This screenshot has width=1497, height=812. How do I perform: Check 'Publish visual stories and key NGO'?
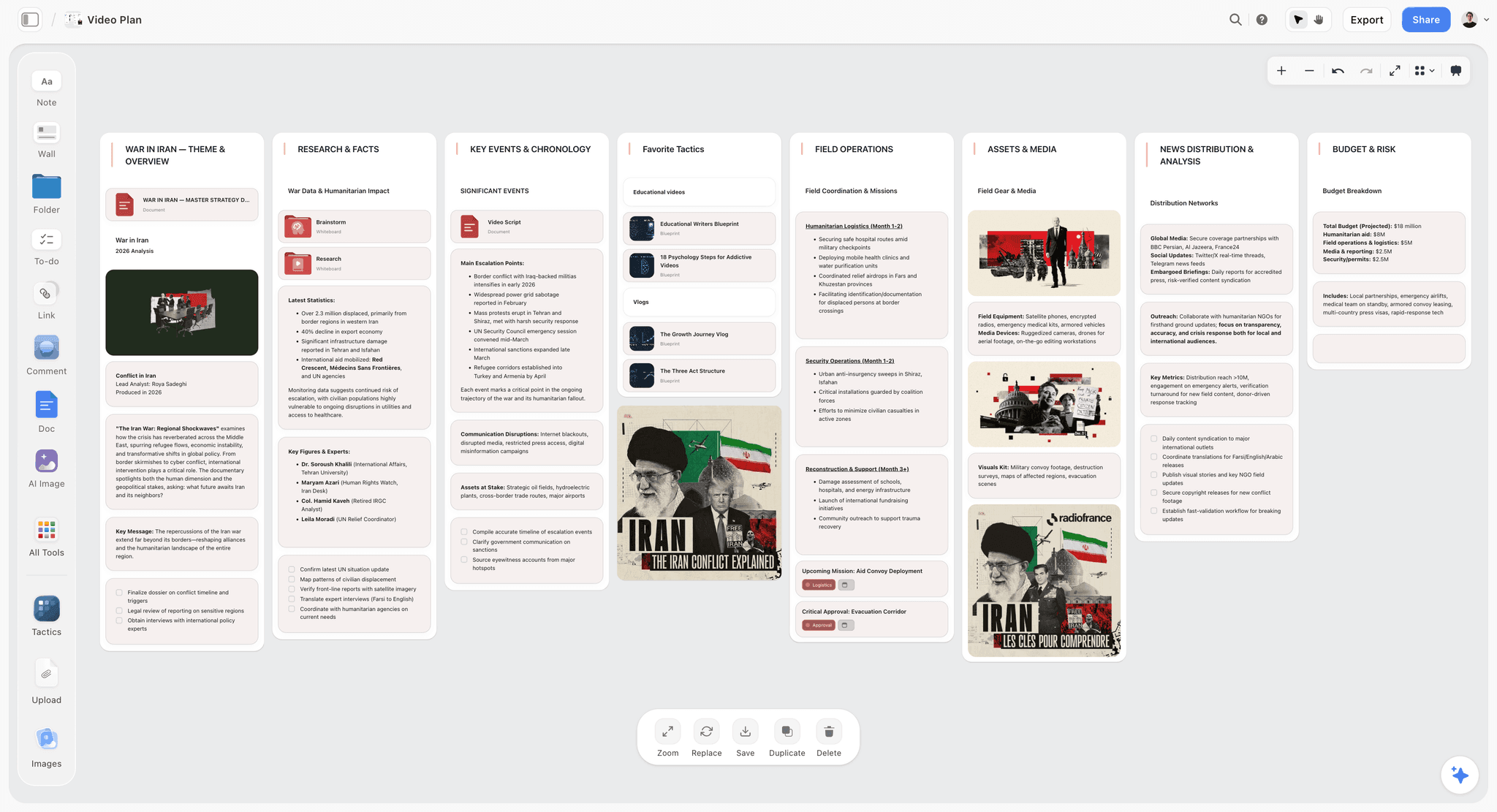coord(1154,475)
